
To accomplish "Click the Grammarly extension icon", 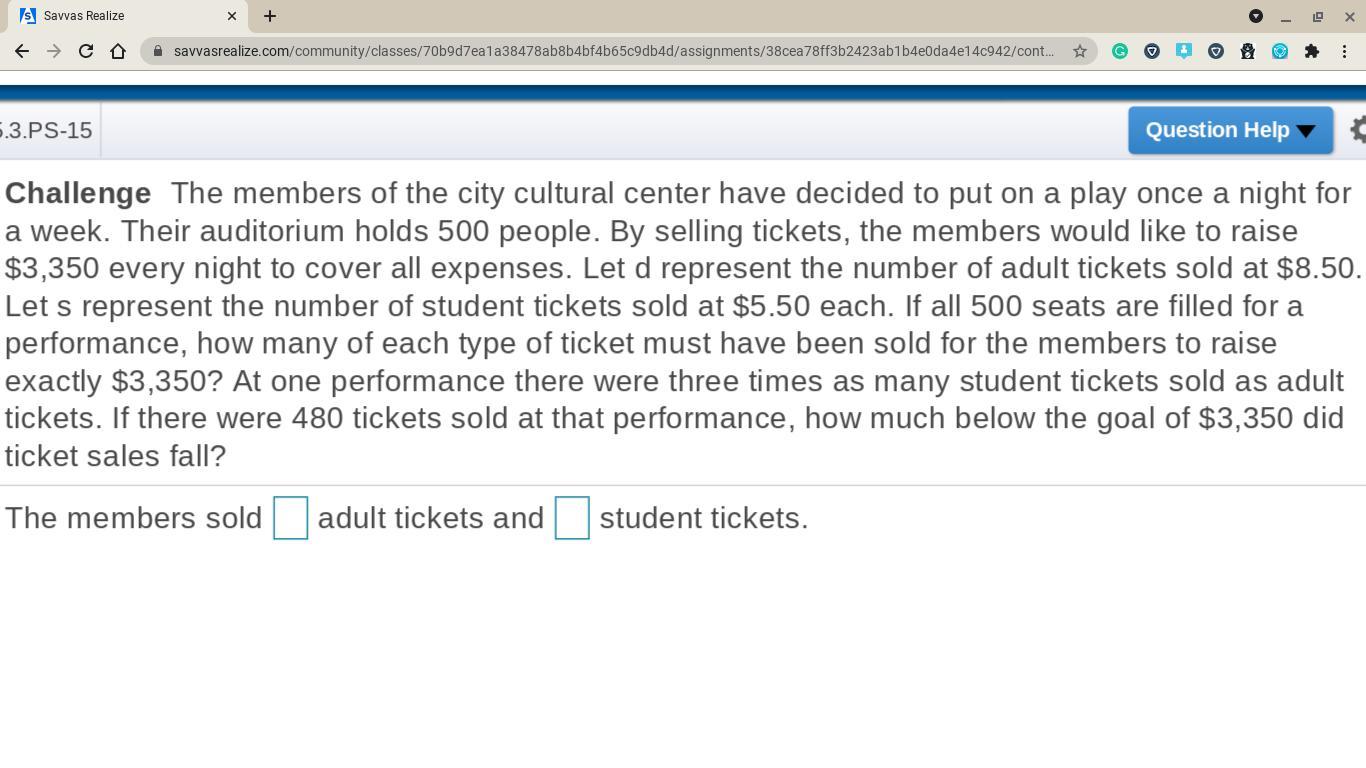I will [x=1120, y=51].
